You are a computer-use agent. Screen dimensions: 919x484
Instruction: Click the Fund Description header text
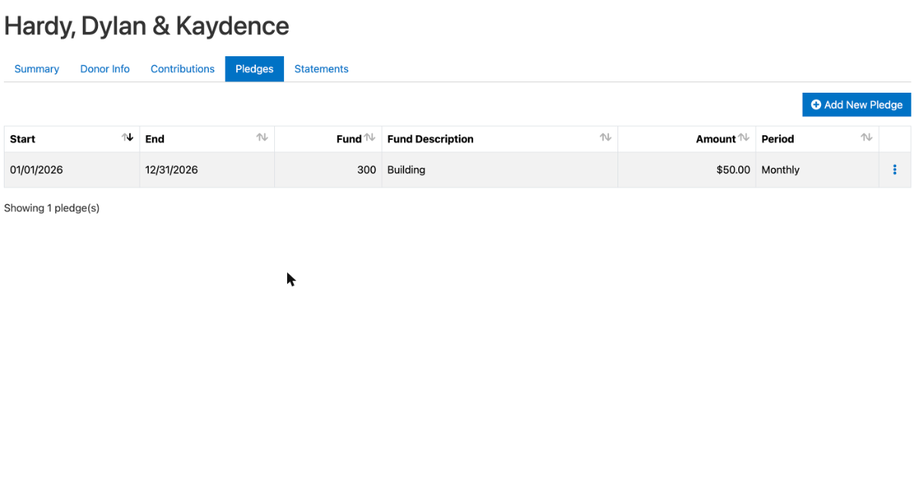pyautogui.click(x=430, y=139)
